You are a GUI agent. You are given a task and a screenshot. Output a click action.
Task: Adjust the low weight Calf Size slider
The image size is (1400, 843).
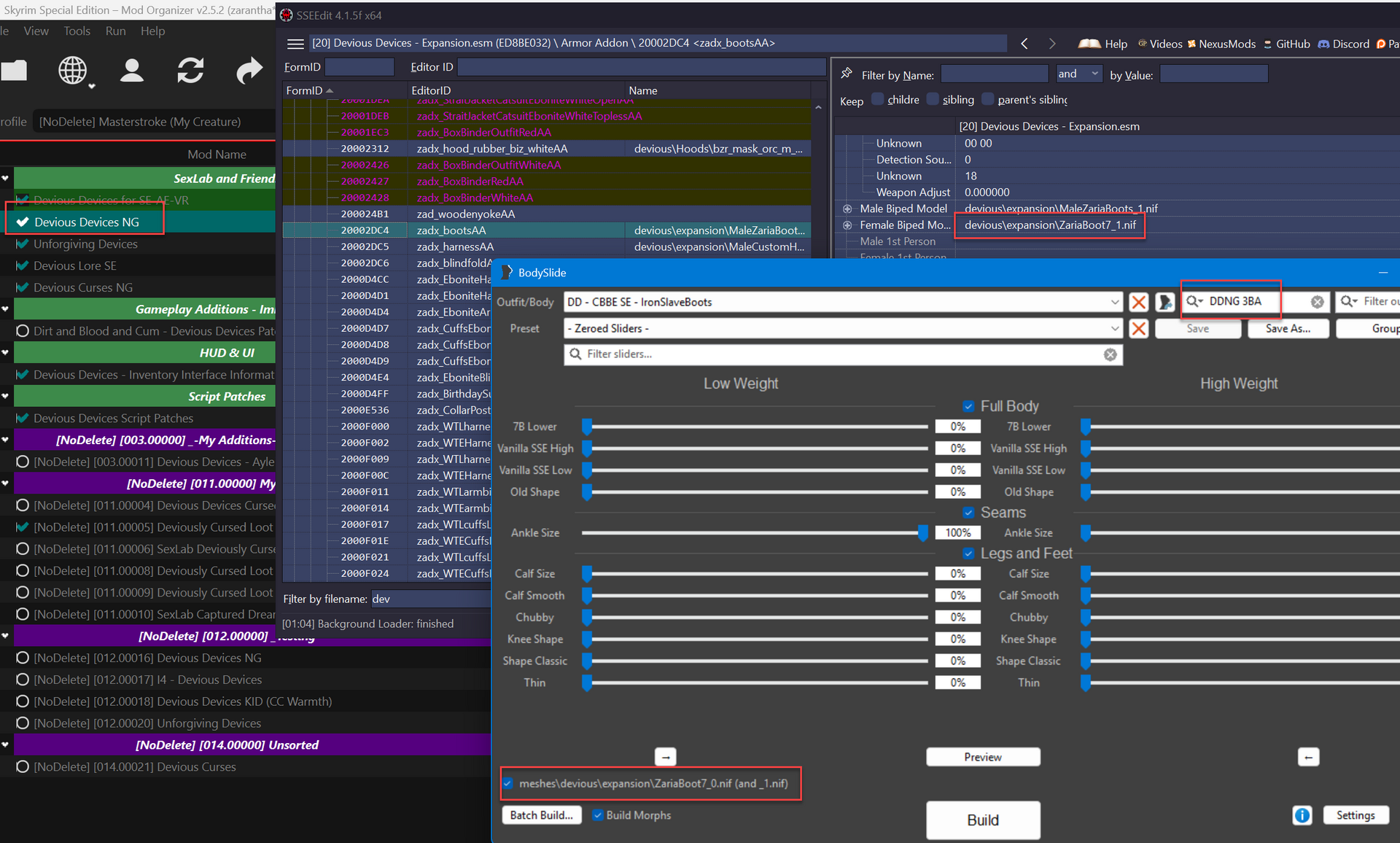(x=587, y=574)
